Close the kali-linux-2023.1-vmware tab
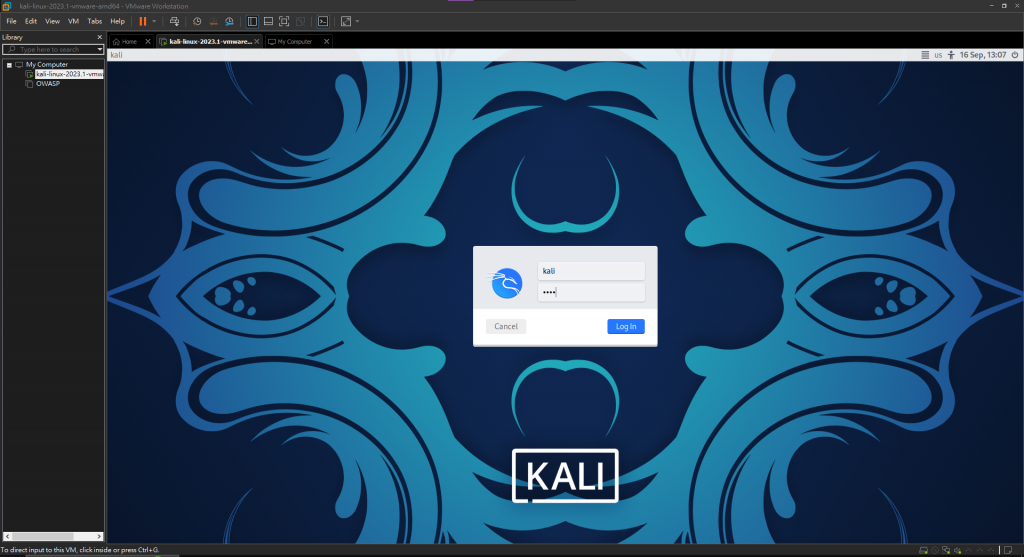 [257, 41]
